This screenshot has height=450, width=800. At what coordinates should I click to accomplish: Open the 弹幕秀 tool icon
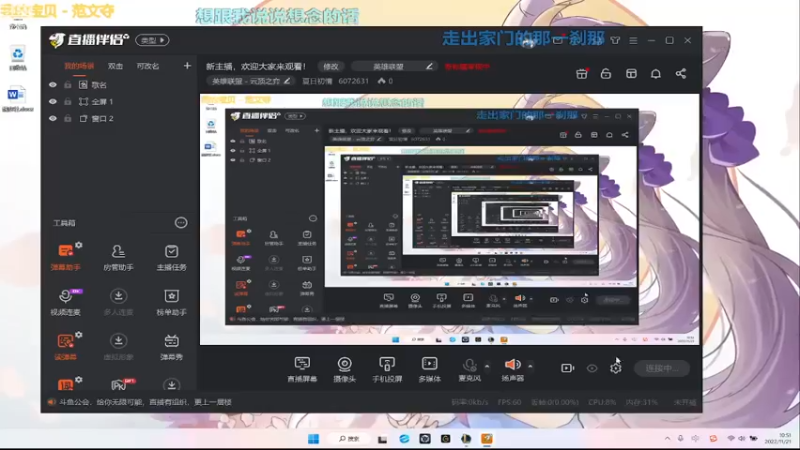pyautogui.click(x=171, y=346)
